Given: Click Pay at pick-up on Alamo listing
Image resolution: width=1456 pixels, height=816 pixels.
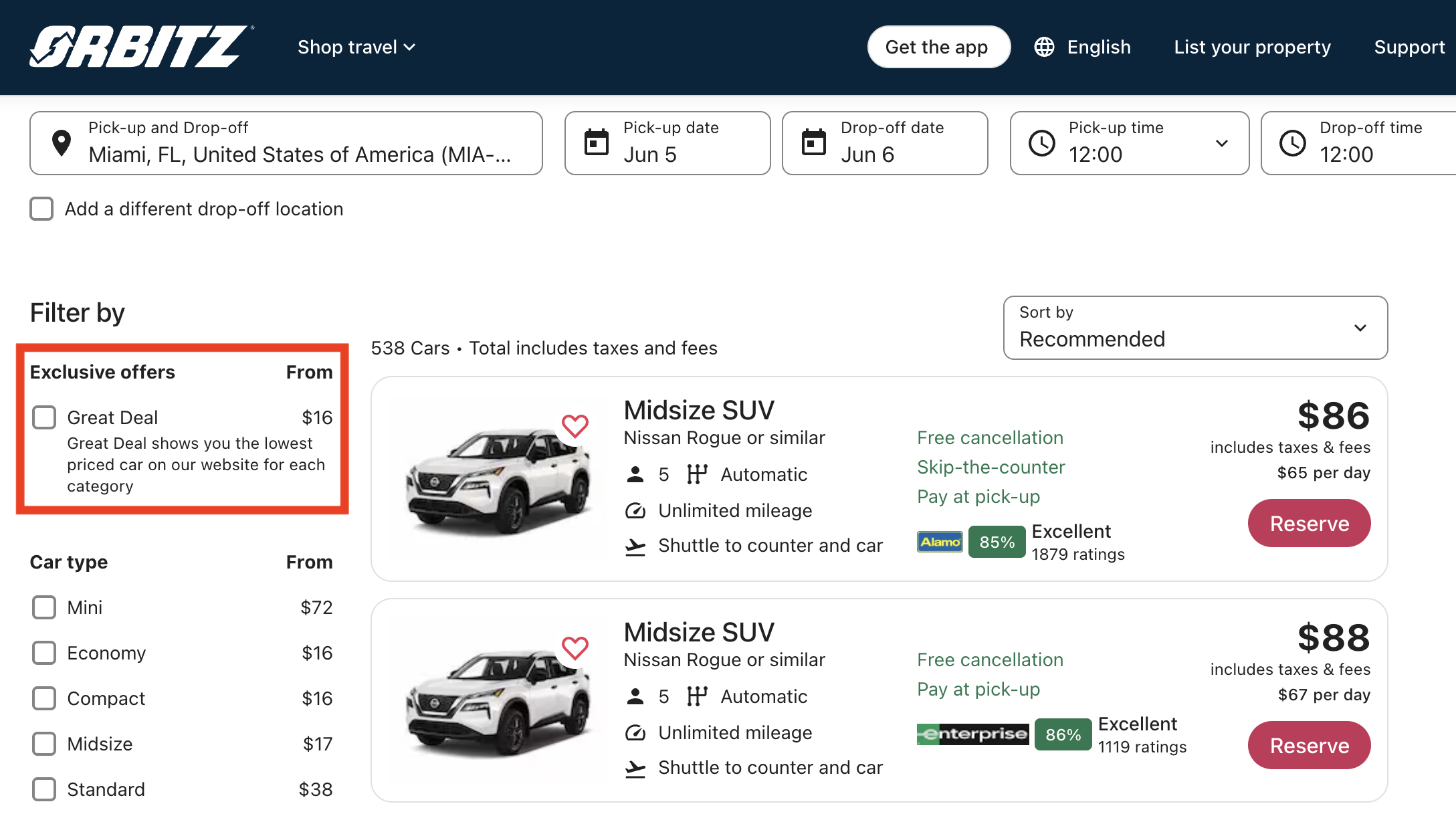Looking at the screenshot, I should coord(978,496).
